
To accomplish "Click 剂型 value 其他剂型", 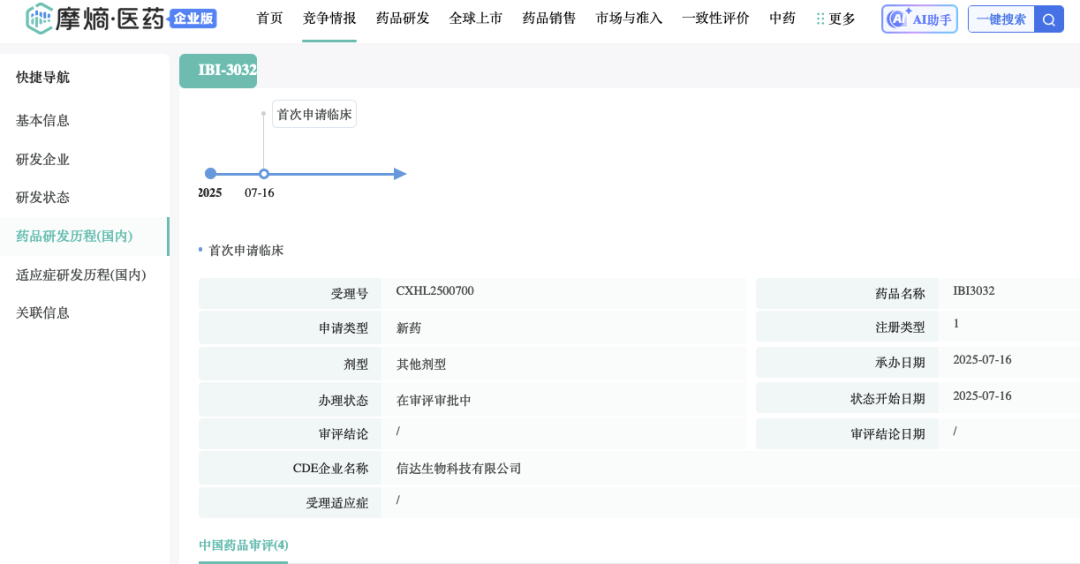I will [x=421, y=364].
